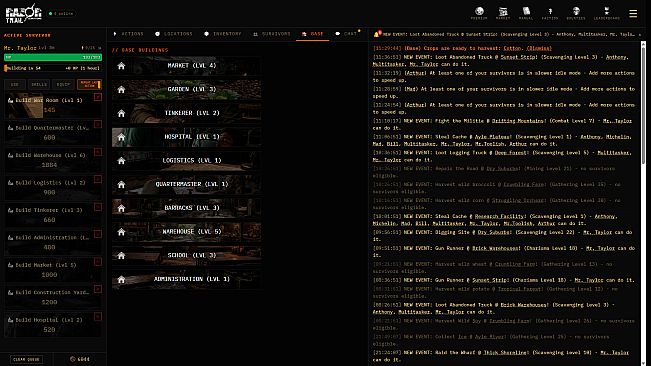Open the Manual book icon
Screen dimensions: 651x366
[x=526, y=13]
